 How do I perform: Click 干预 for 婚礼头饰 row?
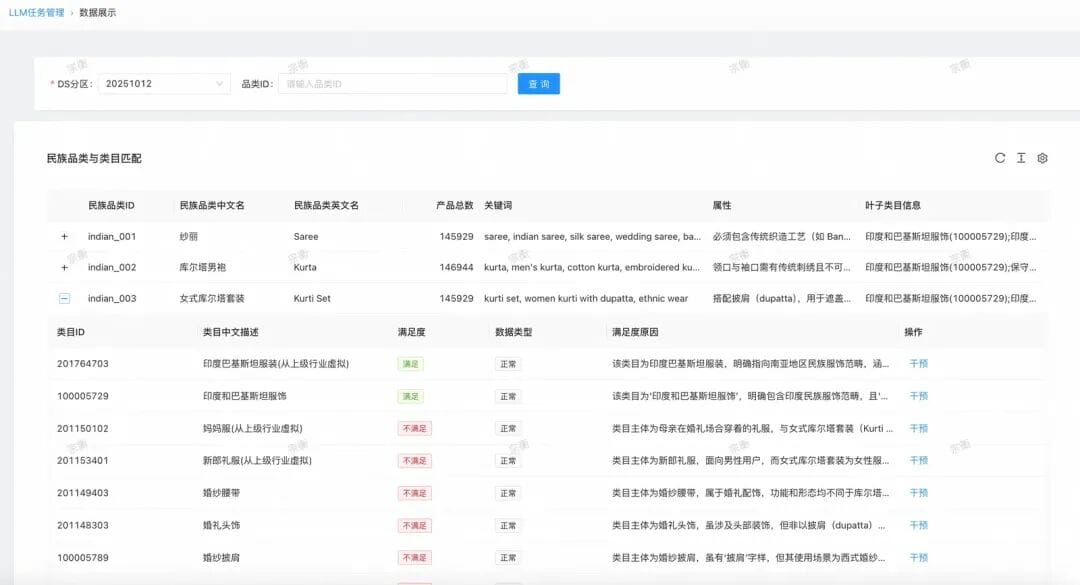[x=919, y=525]
